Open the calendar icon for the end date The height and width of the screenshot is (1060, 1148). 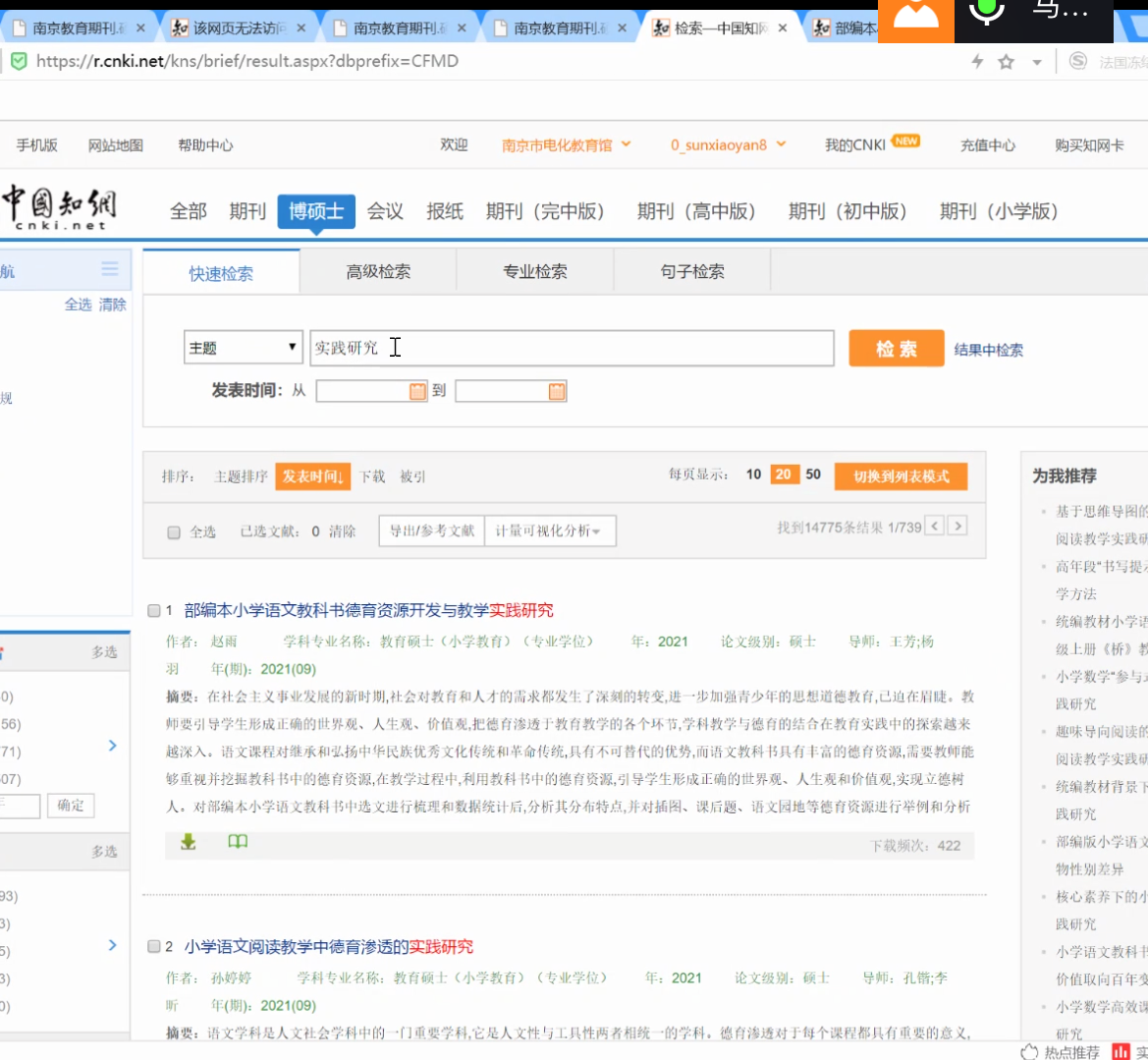pos(557,391)
